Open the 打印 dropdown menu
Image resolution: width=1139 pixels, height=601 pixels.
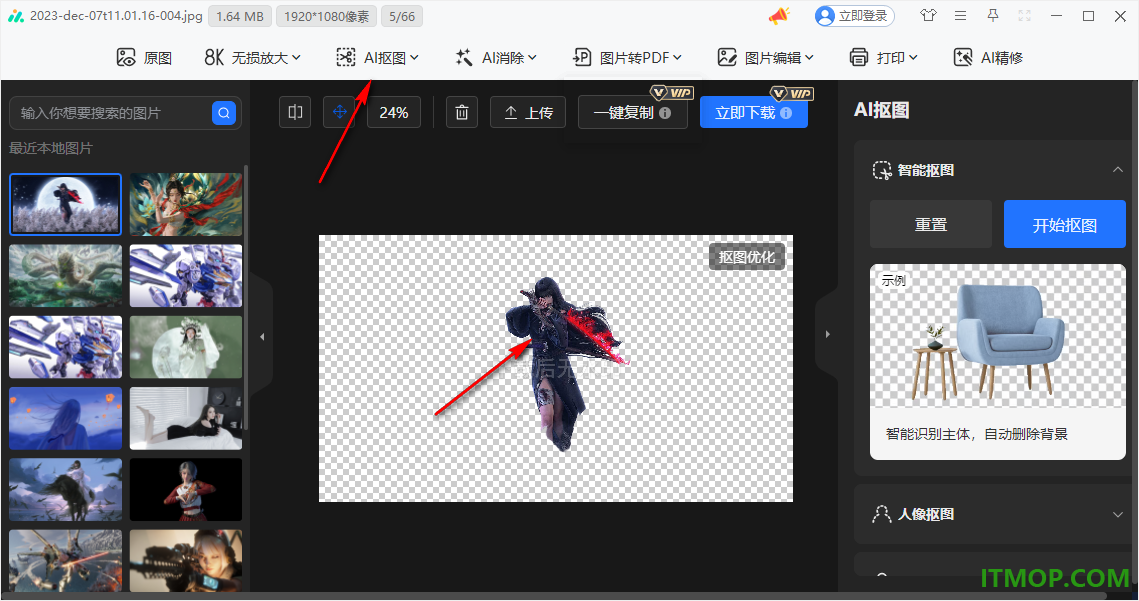(883, 57)
